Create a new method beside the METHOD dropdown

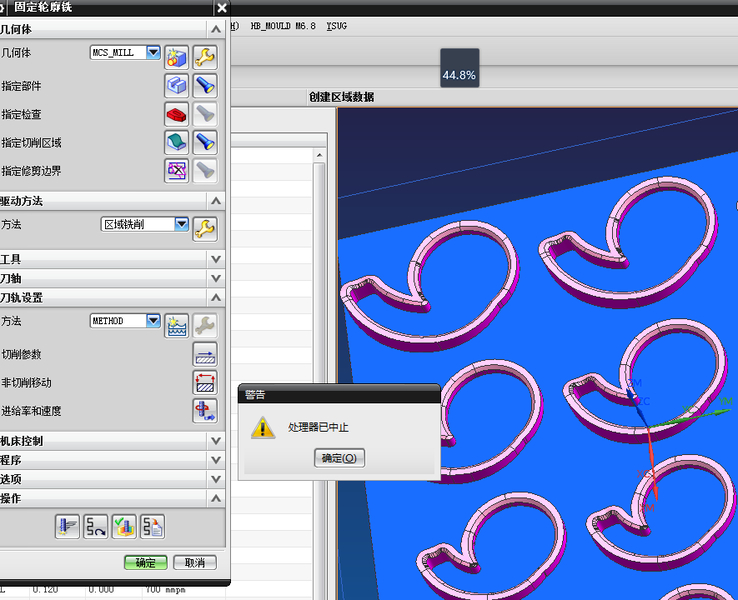(x=176, y=326)
